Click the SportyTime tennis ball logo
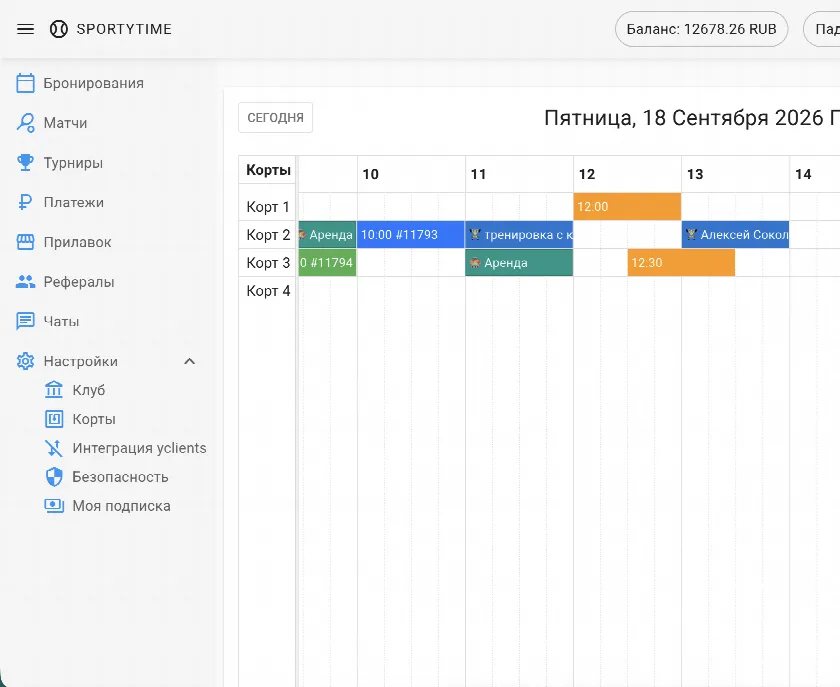This screenshot has width=840, height=687. (58, 29)
